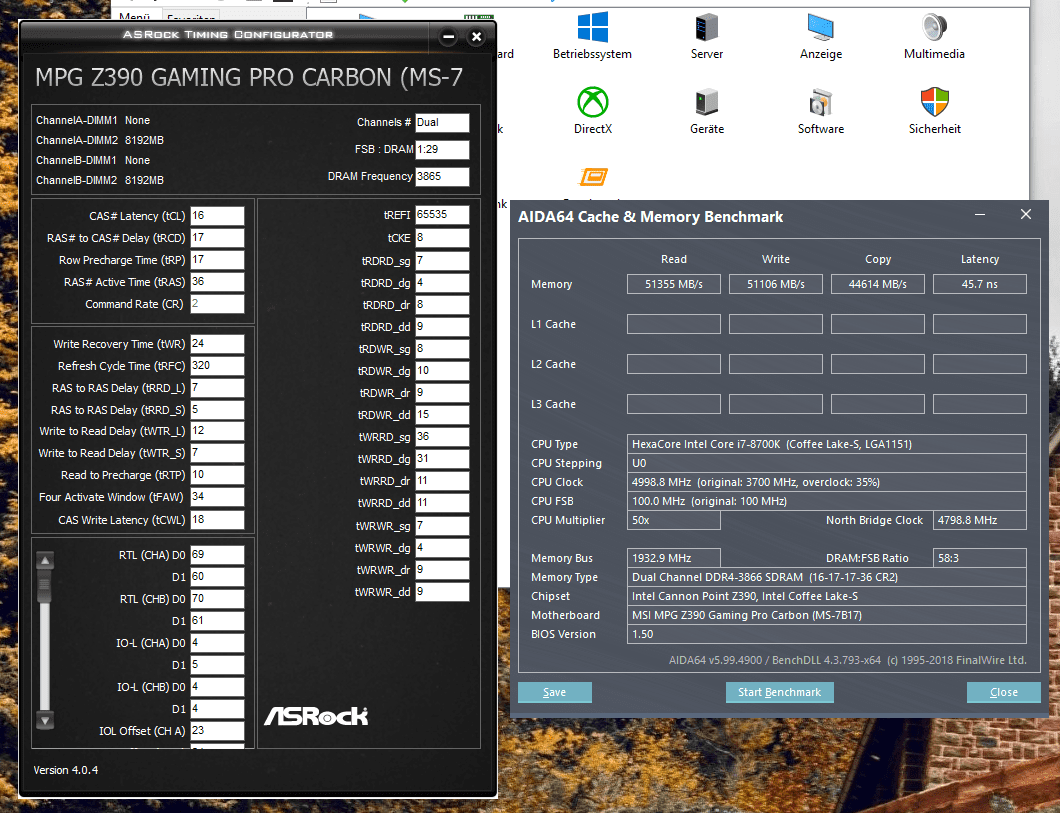Open the DirectX Xbox icon
The height and width of the screenshot is (813, 1060).
(593, 102)
